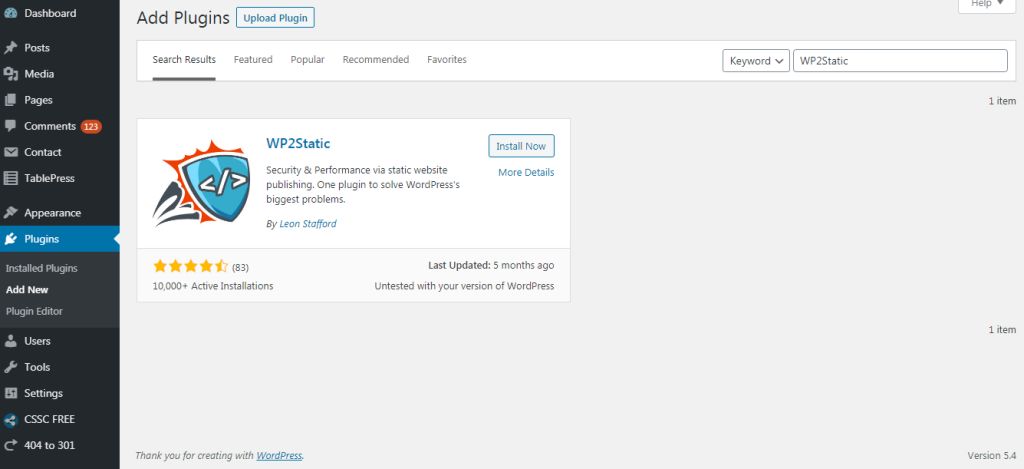Viewport: 1024px width, 469px height.
Task: Click the plugin search field containing WP2Static
Action: click(900, 61)
